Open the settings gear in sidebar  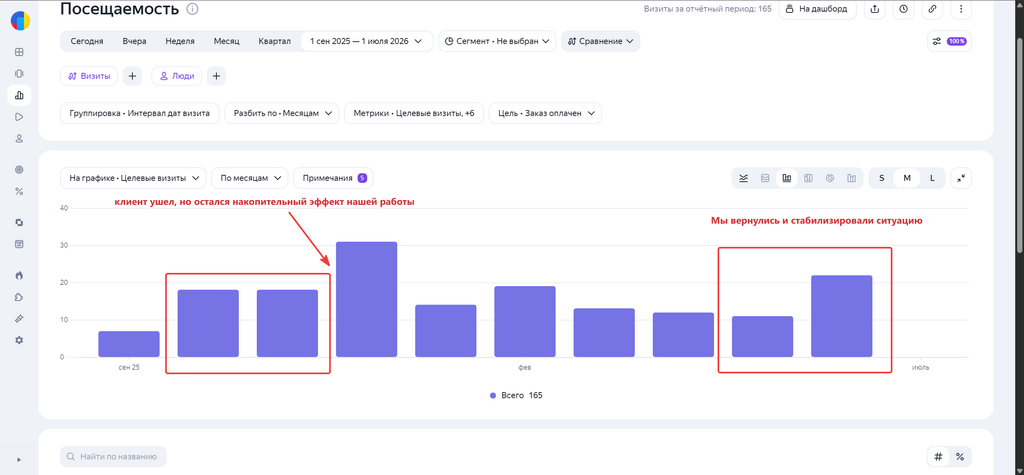coord(19,340)
